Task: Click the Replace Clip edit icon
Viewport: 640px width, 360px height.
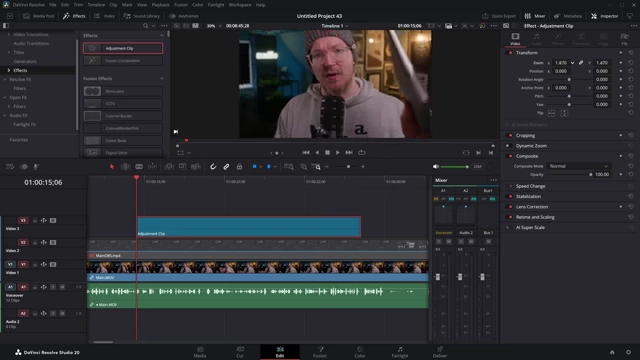Action: click(196, 167)
